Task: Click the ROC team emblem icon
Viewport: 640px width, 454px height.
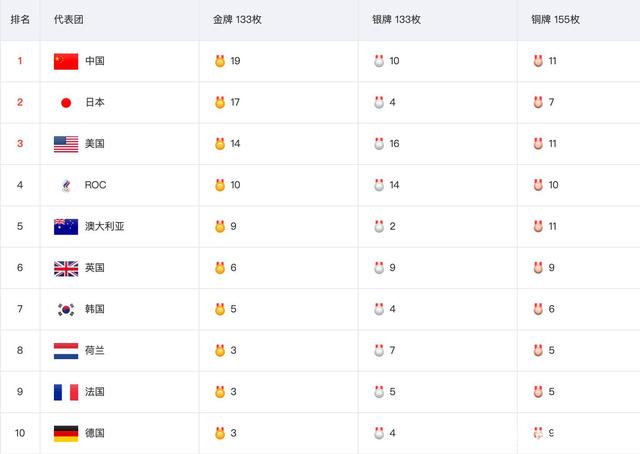Action: (66, 185)
